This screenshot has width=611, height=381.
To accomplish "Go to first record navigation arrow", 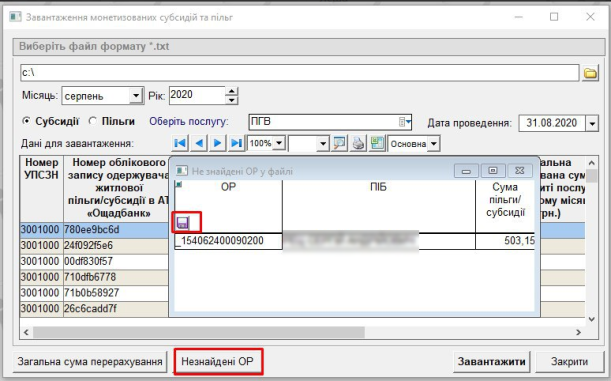I will pos(180,143).
